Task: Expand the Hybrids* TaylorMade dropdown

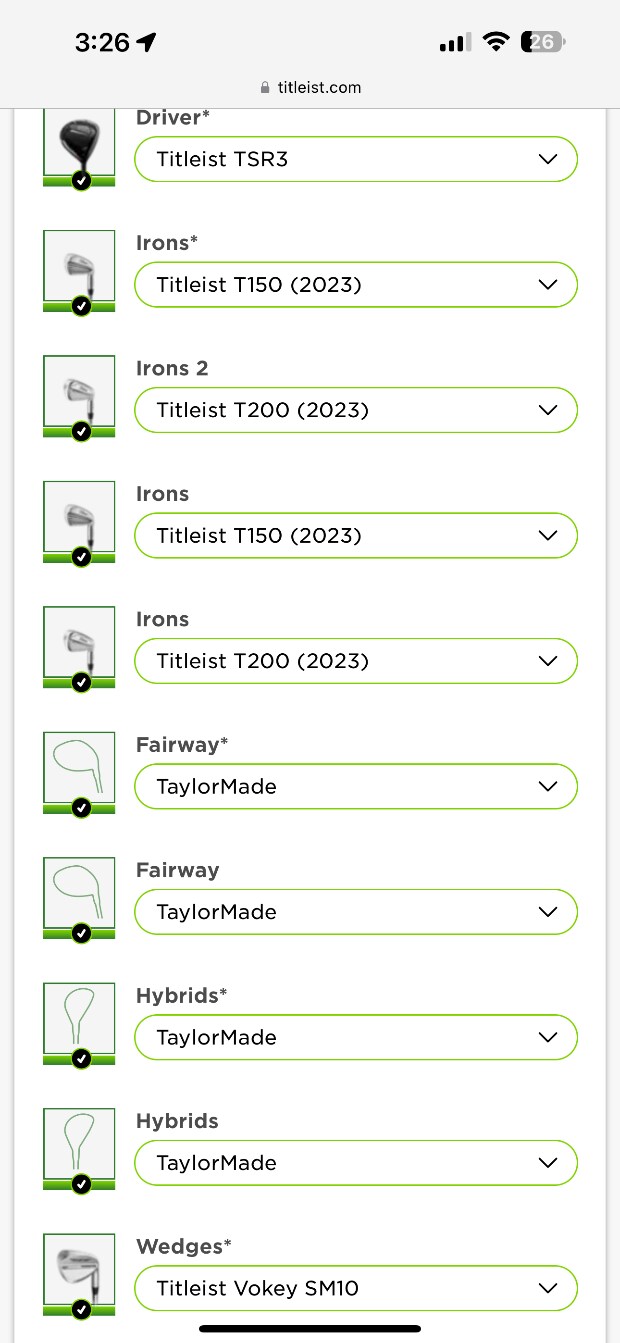Action: pos(356,1037)
